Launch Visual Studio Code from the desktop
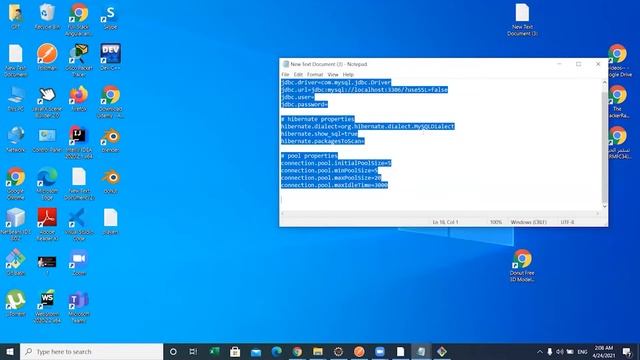This screenshot has width=640, height=360. pyautogui.click(x=79, y=224)
